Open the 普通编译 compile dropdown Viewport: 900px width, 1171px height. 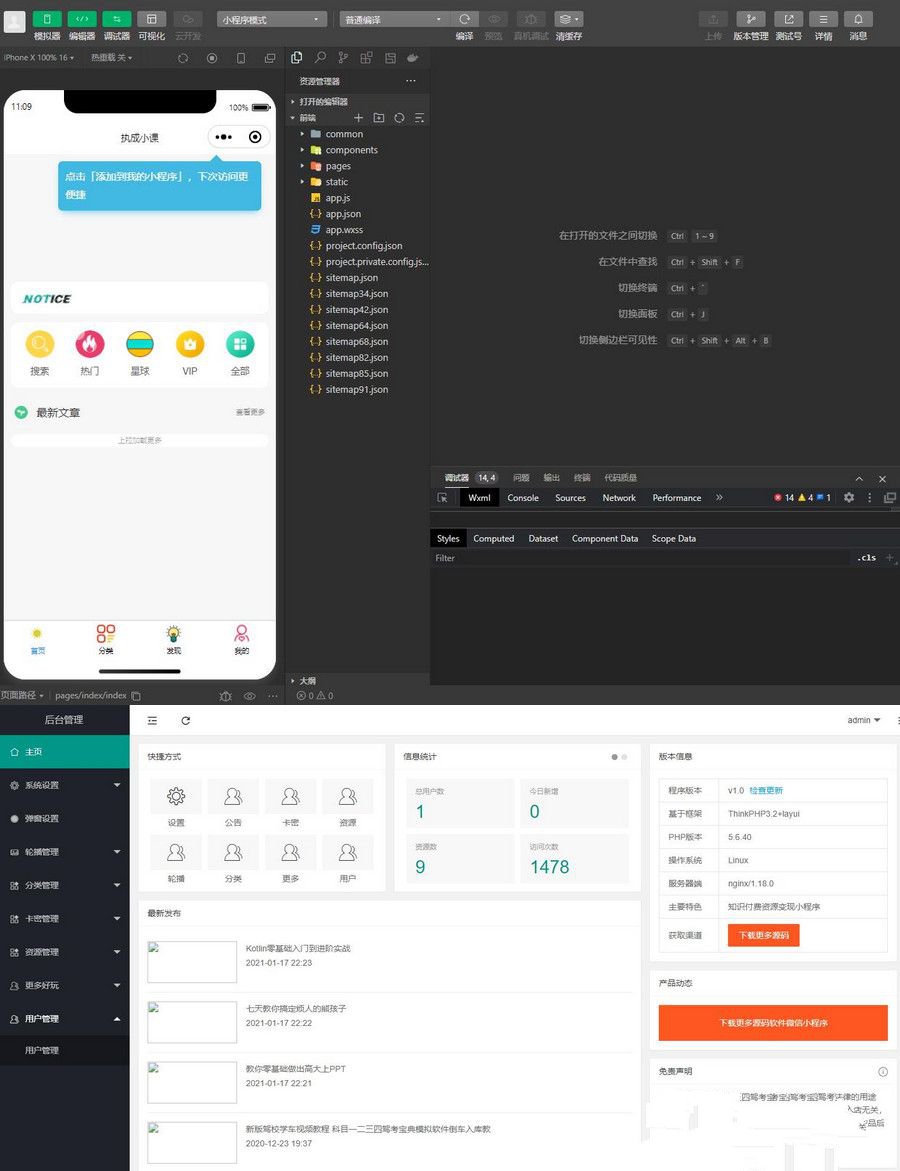[394, 19]
